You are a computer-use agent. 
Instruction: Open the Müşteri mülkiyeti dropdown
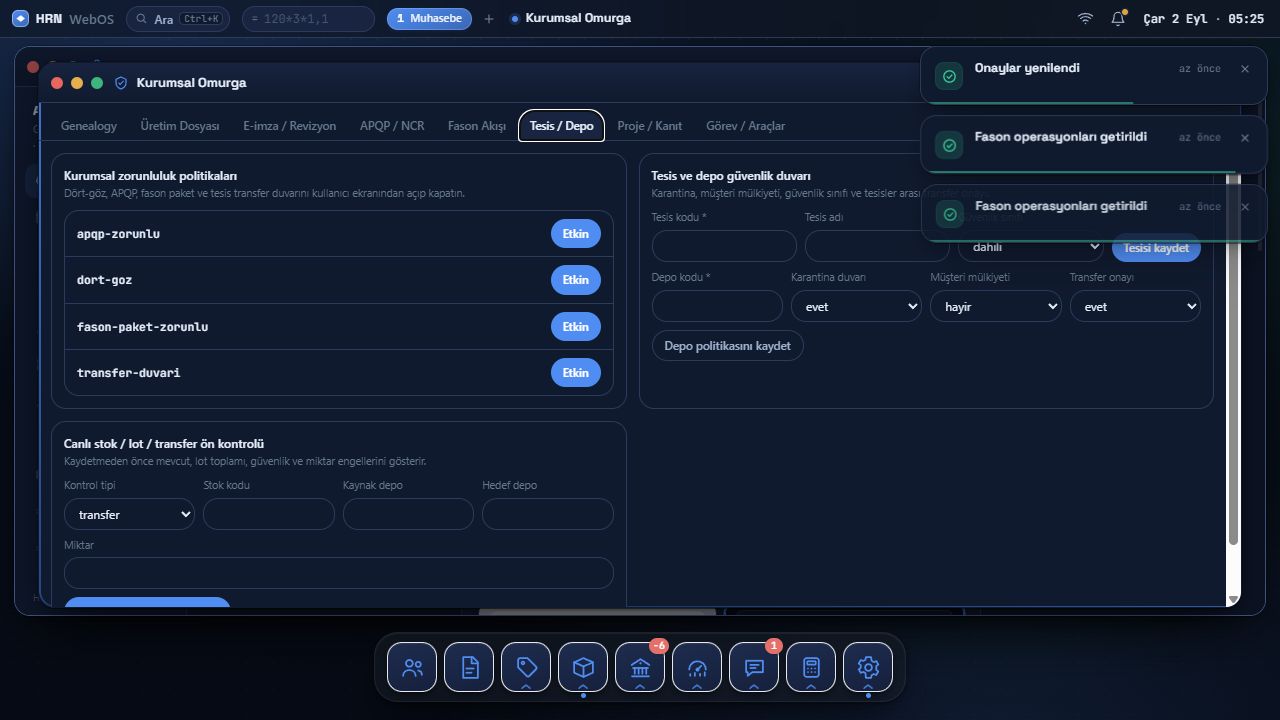[x=996, y=306]
